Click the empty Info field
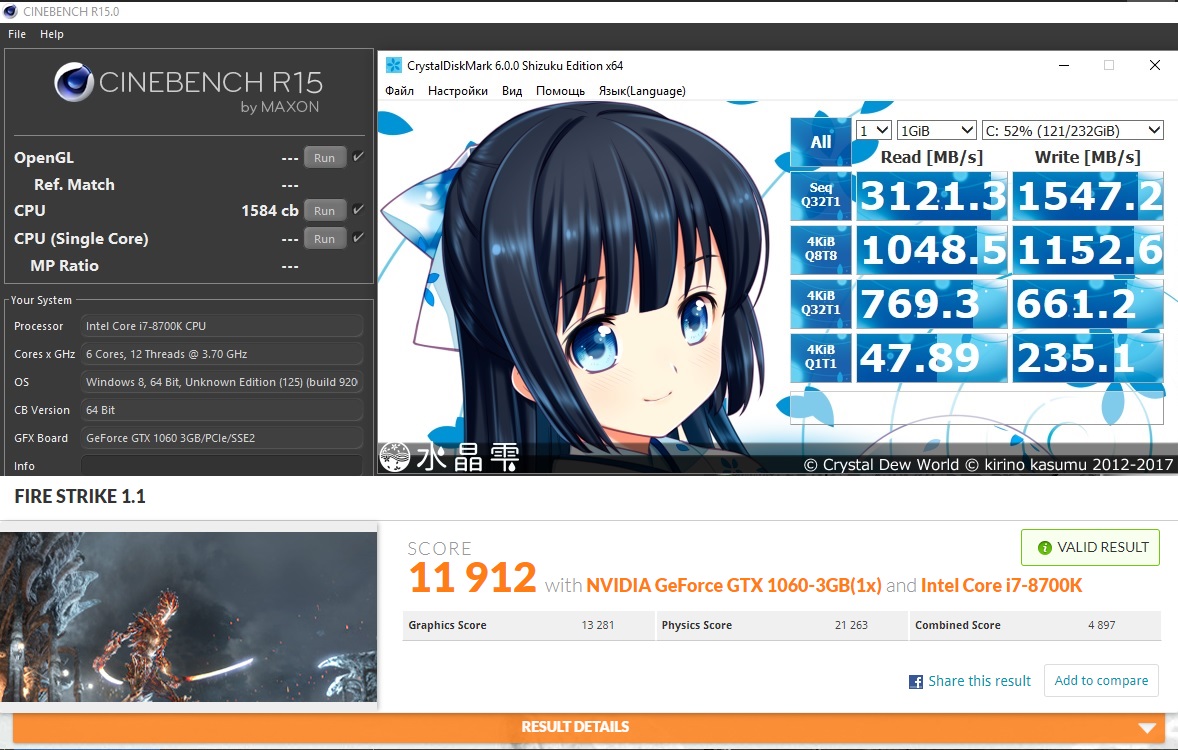This screenshot has height=750, width=1178. (222, 465)
